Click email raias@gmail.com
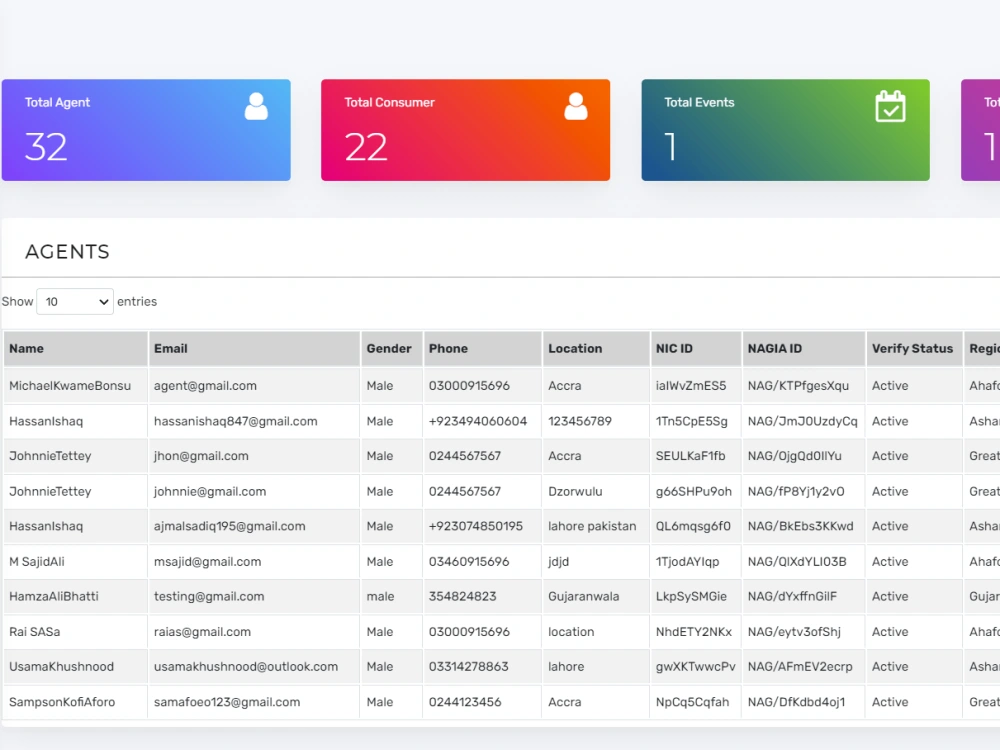Image resolution: width=1000 pixels, height=750 pixels. 202,632
